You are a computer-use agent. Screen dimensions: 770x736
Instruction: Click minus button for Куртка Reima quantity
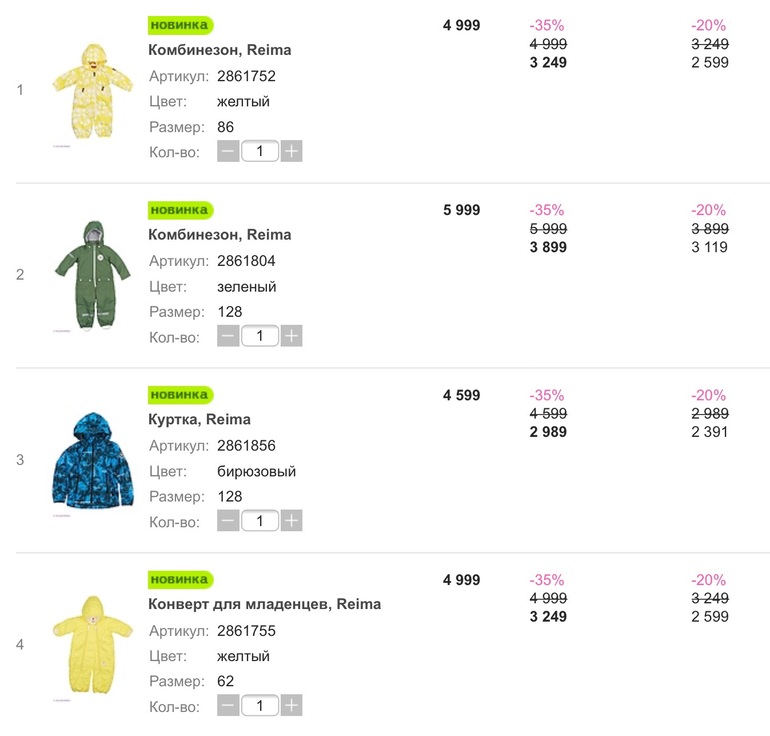(x=228, y=521)
